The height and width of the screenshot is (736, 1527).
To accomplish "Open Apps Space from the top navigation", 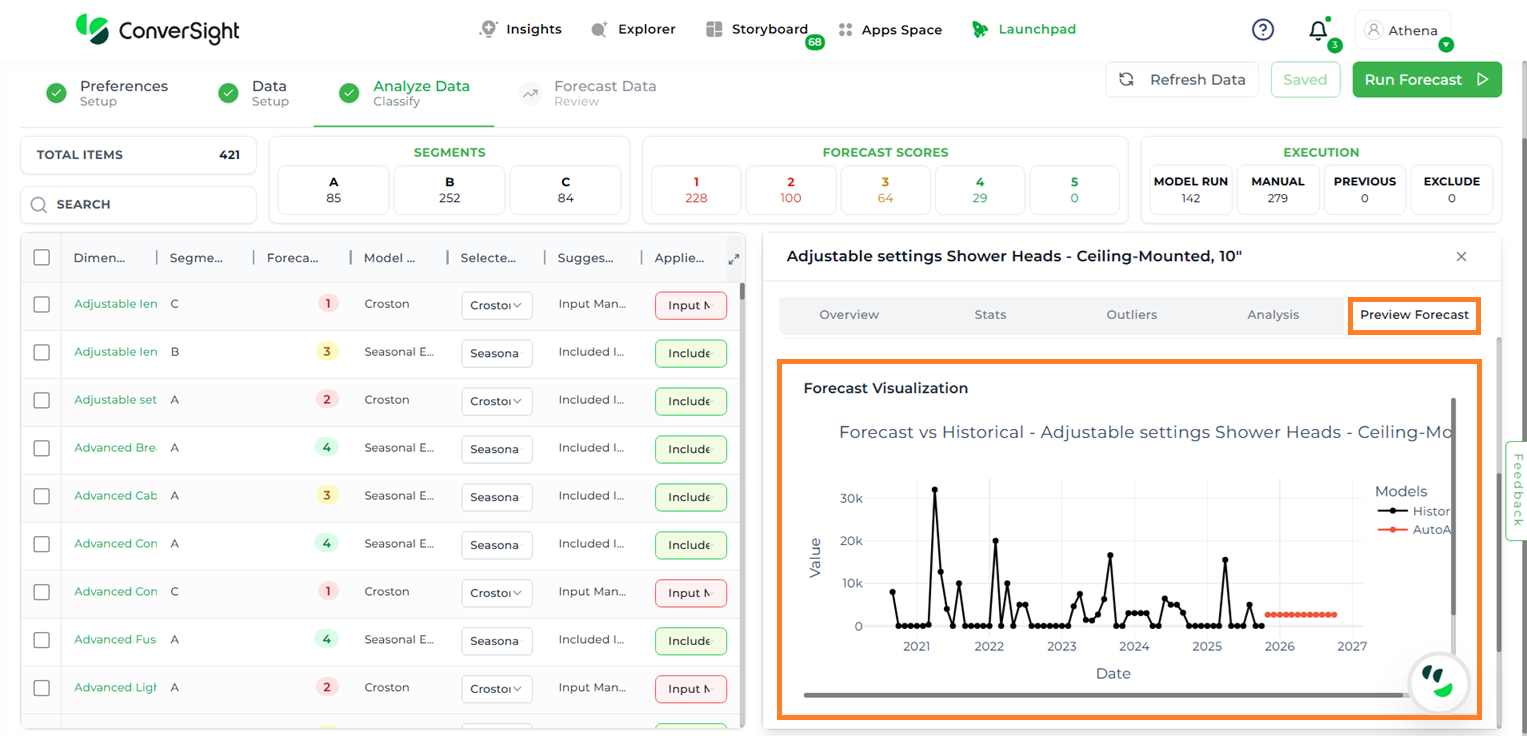I will click(x=890, y=30).
